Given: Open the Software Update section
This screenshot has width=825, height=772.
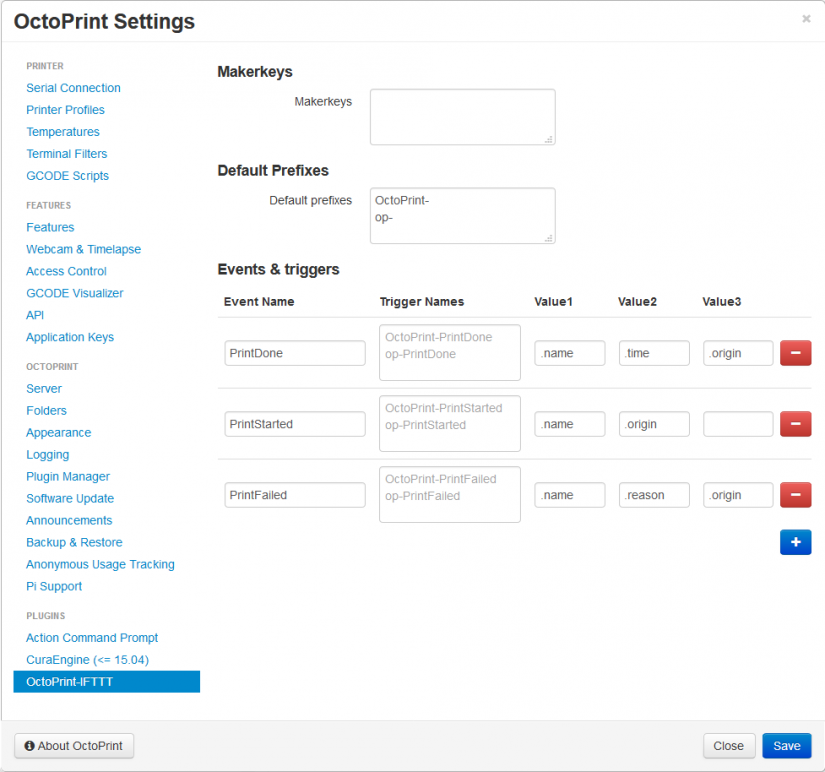Looking at the screenshot, I should (x=70, y=498).
